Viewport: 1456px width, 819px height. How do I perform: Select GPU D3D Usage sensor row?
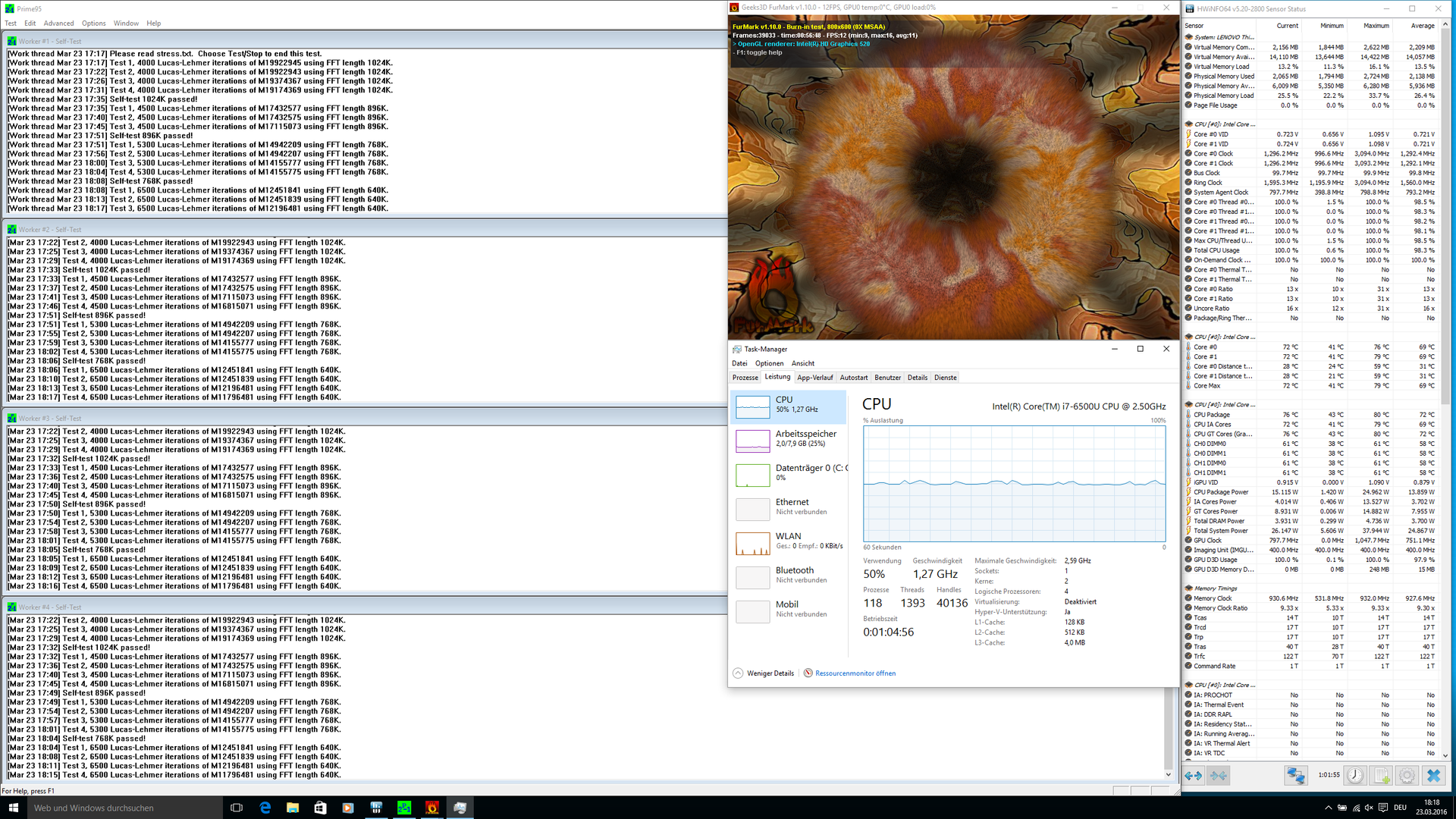(x=1310, y=560)
